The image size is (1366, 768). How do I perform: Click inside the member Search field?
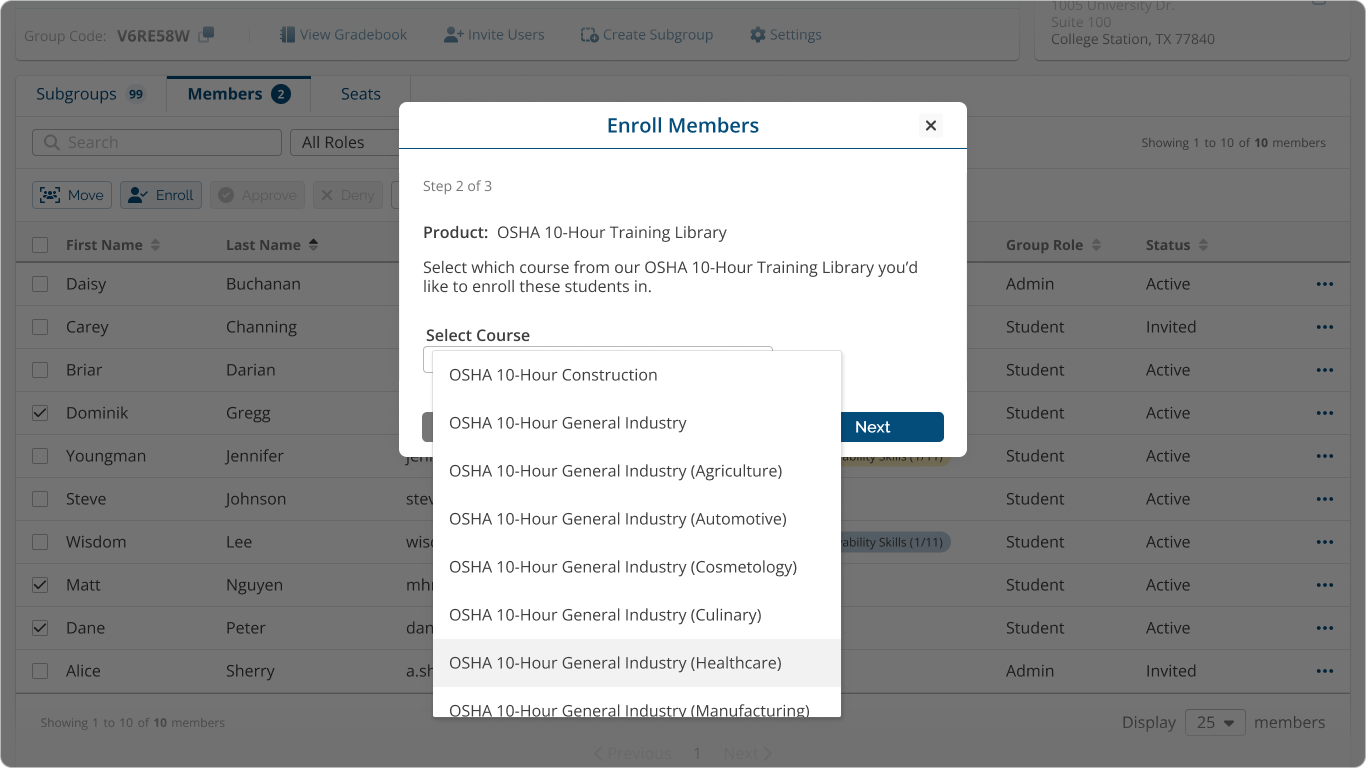tap(155, 142)
